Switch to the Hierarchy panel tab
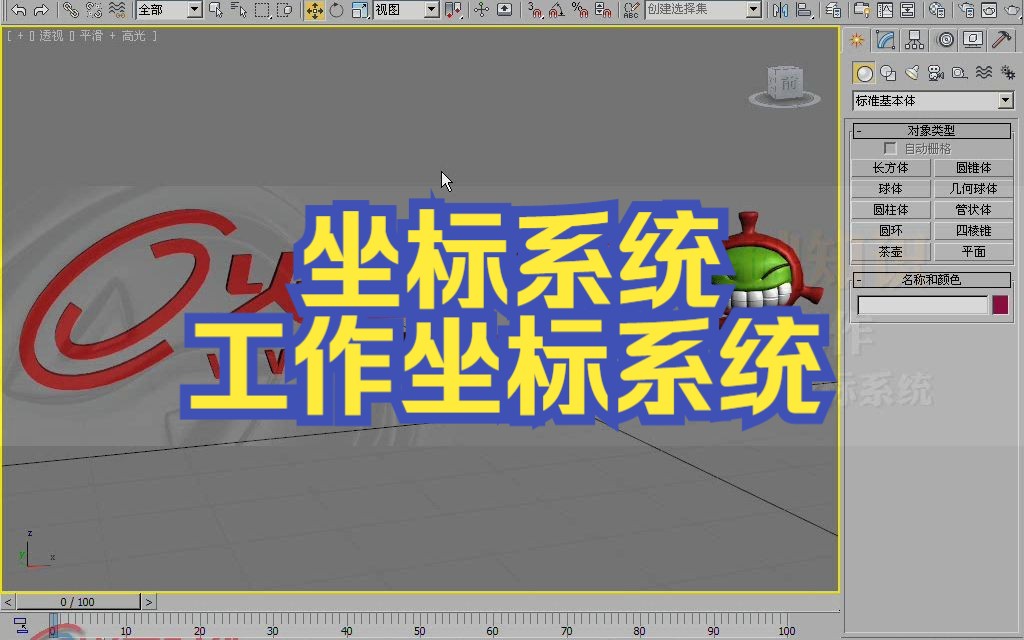Viewport: 1024px width, 640px height. click(913, 39)
